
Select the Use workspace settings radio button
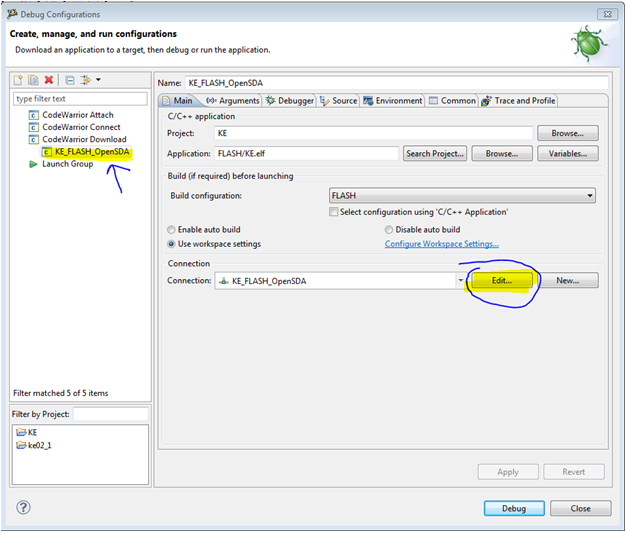[x=172, y=244]
